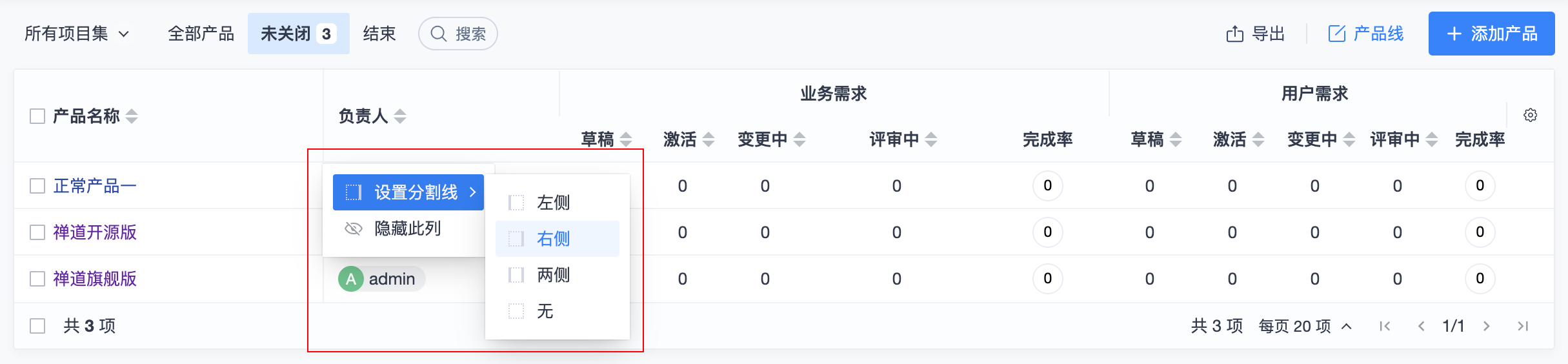Switch to the 结束 tab
The width and height of the screenshot is (1568, 364).
[x=379, y=34]
